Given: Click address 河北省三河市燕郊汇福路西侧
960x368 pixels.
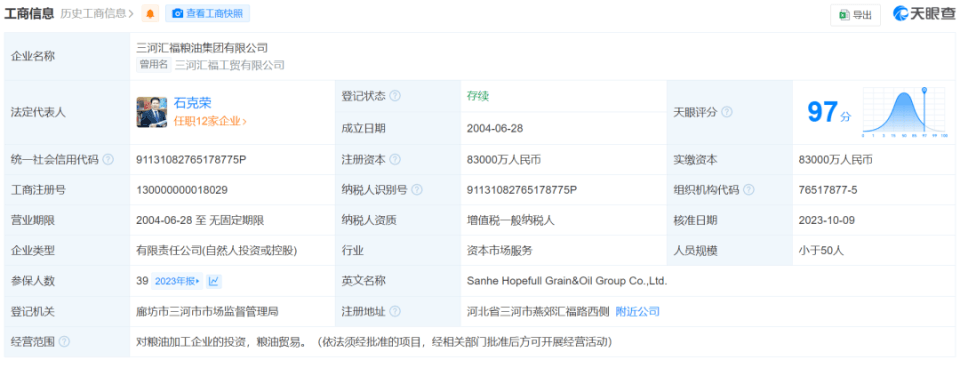Looking at the screenshot, I should 538,312.
